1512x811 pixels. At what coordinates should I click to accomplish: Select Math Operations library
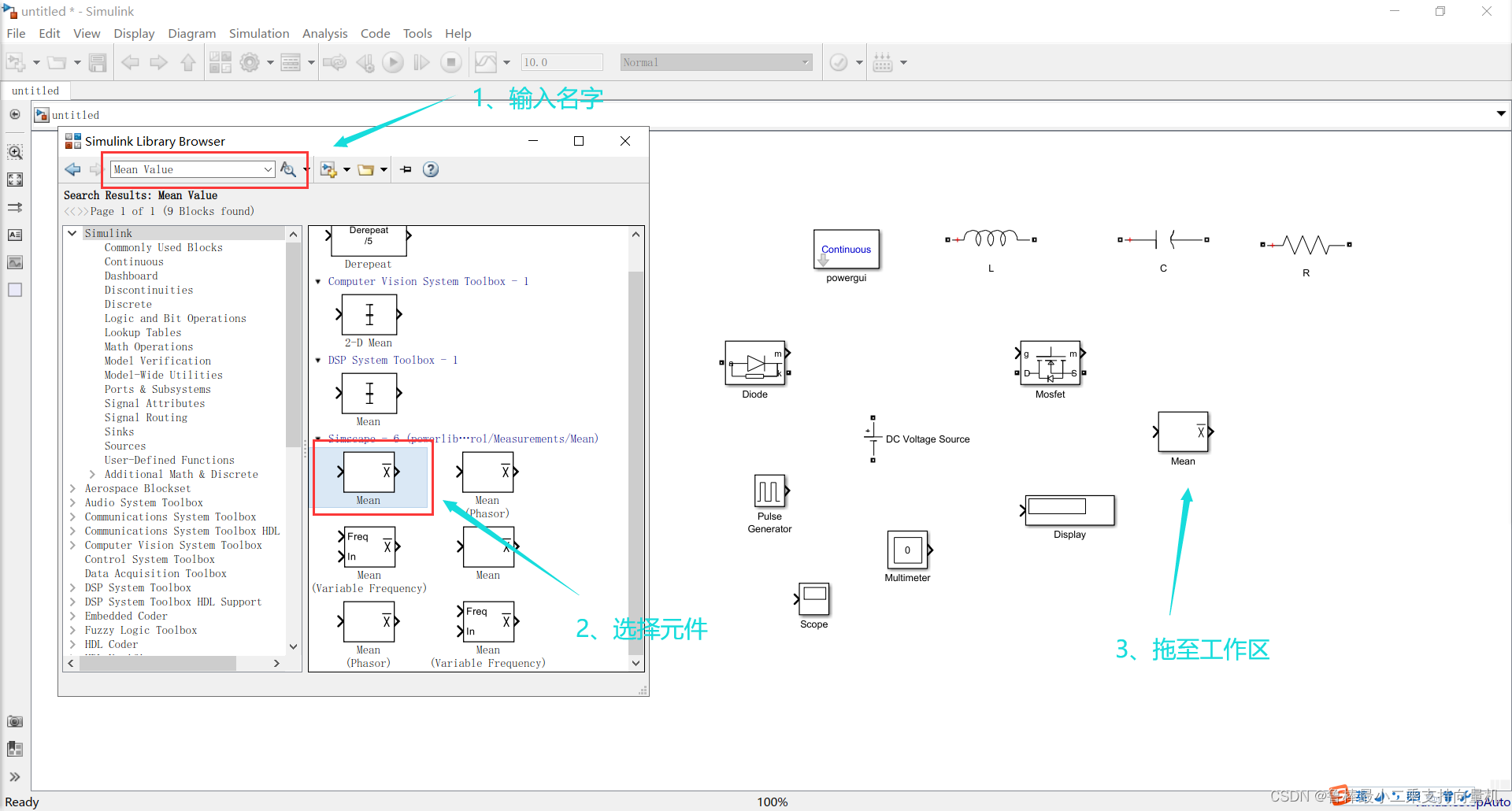[149, 346]
